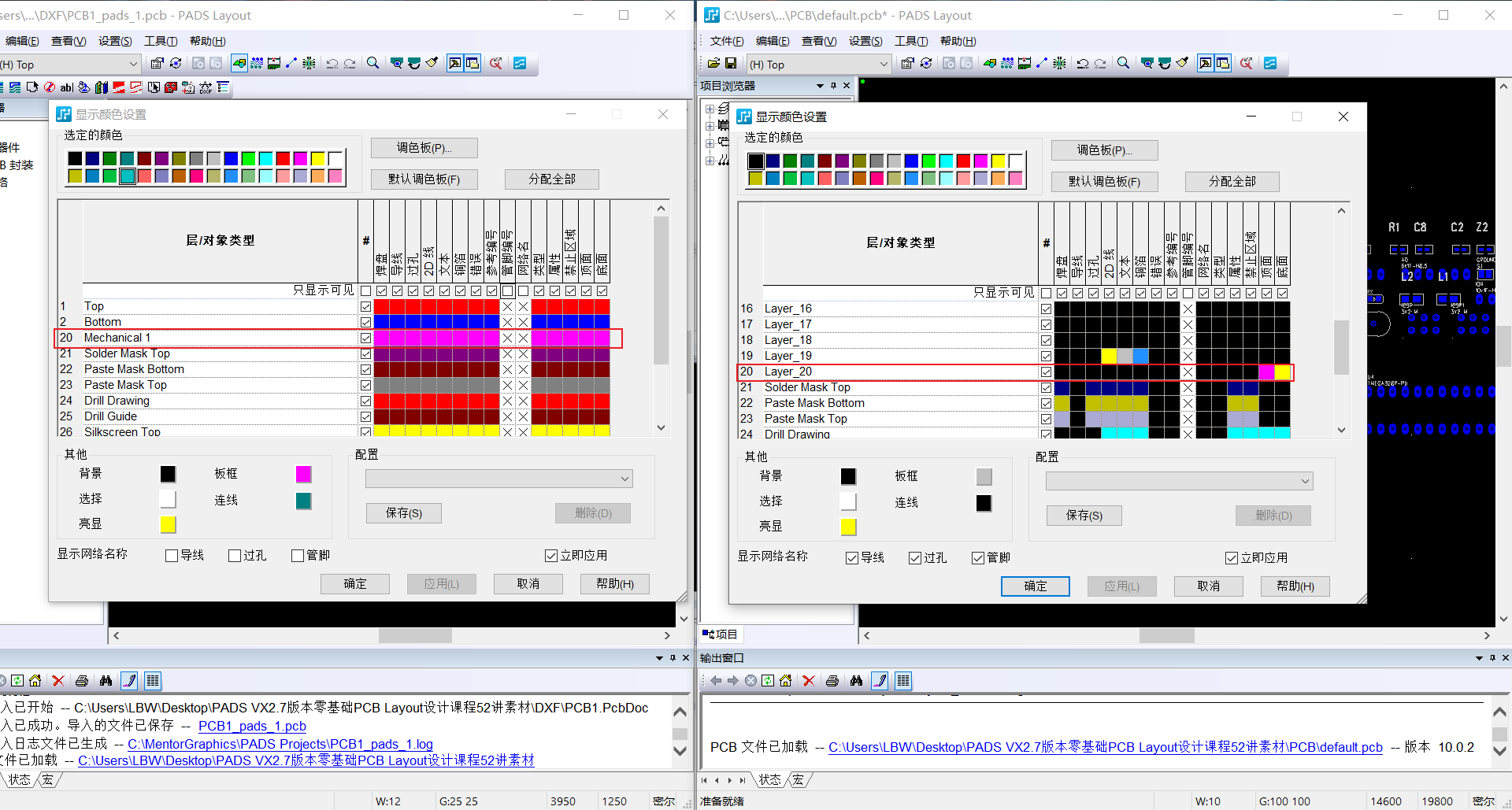Uncheck 导线 checkbox in right color dialog
Image resolution: width=1512 pixels, height=810 pixels.
851,558
